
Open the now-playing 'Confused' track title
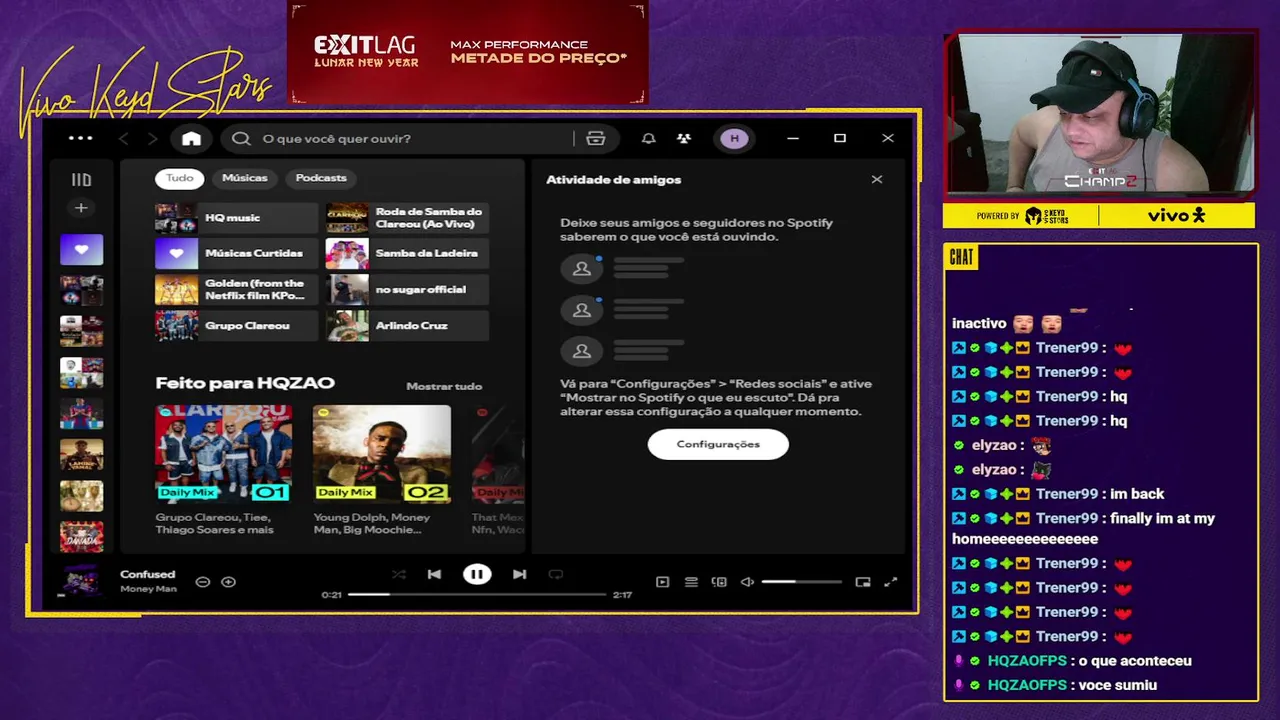pyautogui.click(x=148, y=574)
